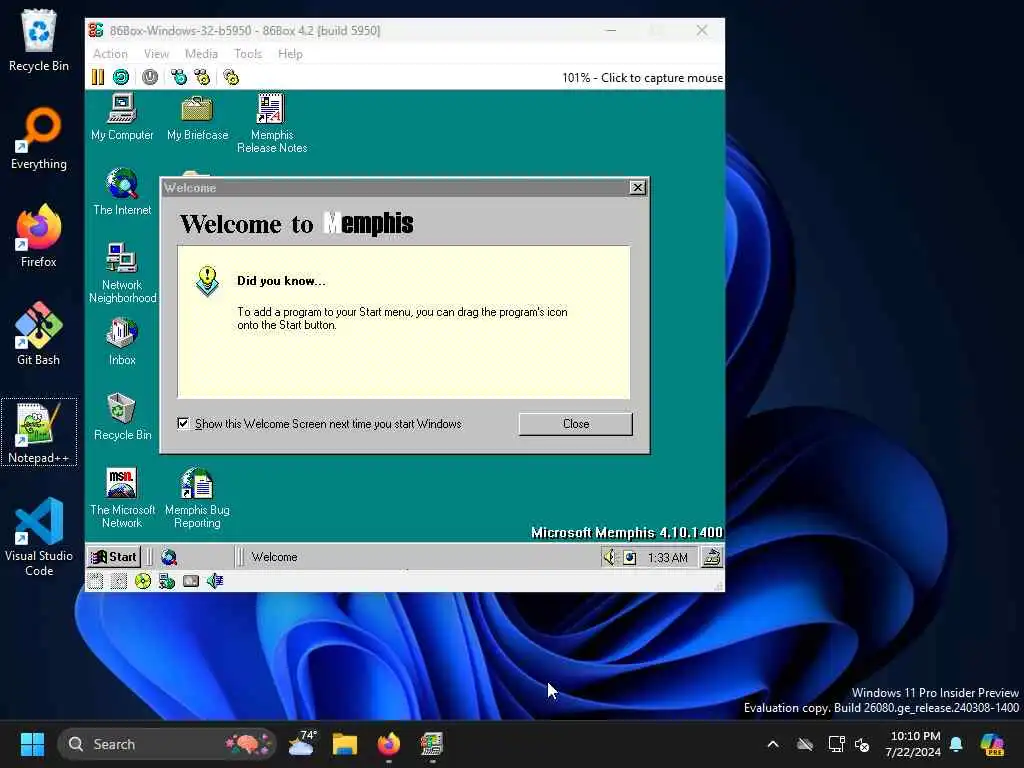Screen dimensions: 1024x768
Task: Open the Action menu in 86Box
Action: point(110,54)
